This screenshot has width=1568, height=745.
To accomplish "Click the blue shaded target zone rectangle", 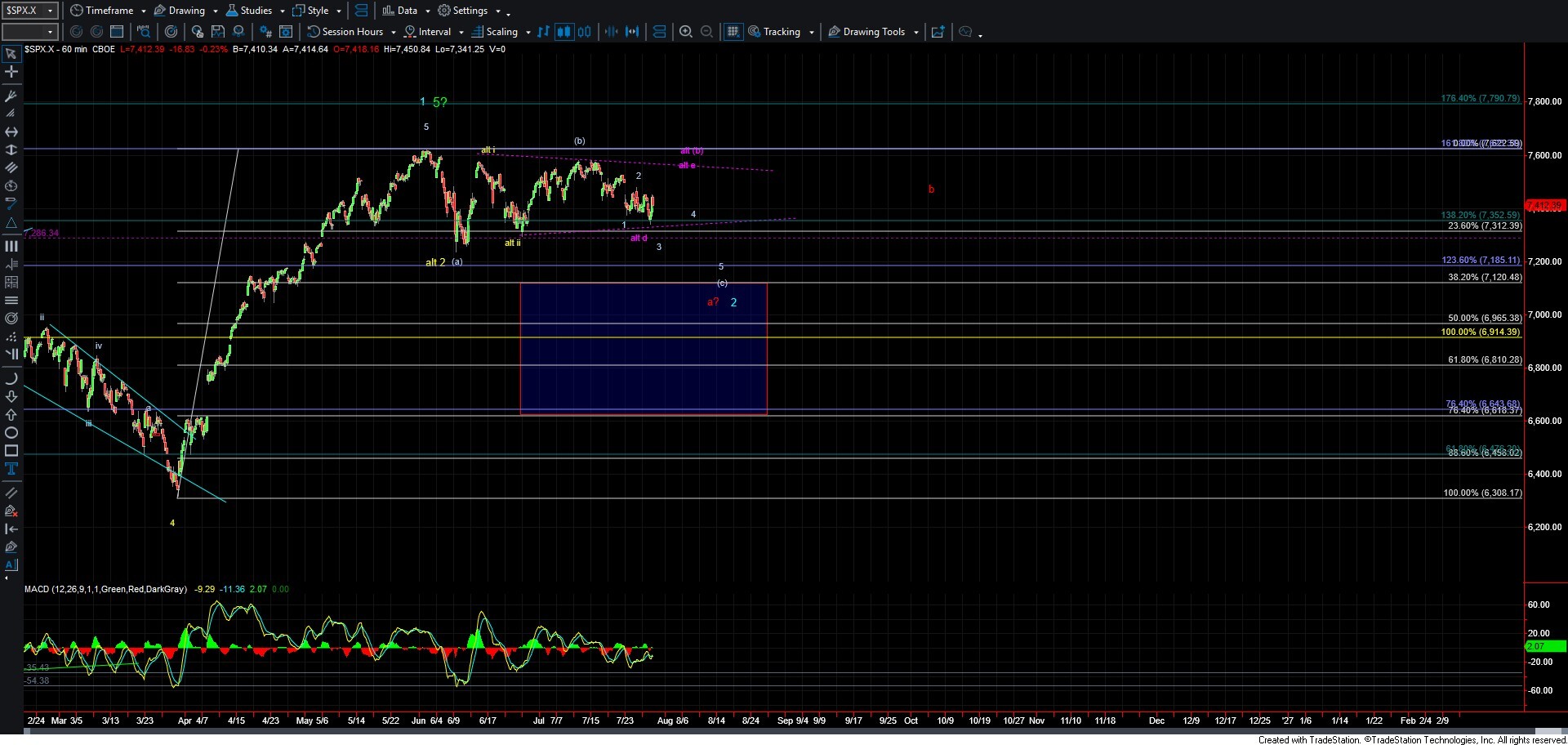I will [644, 349].
